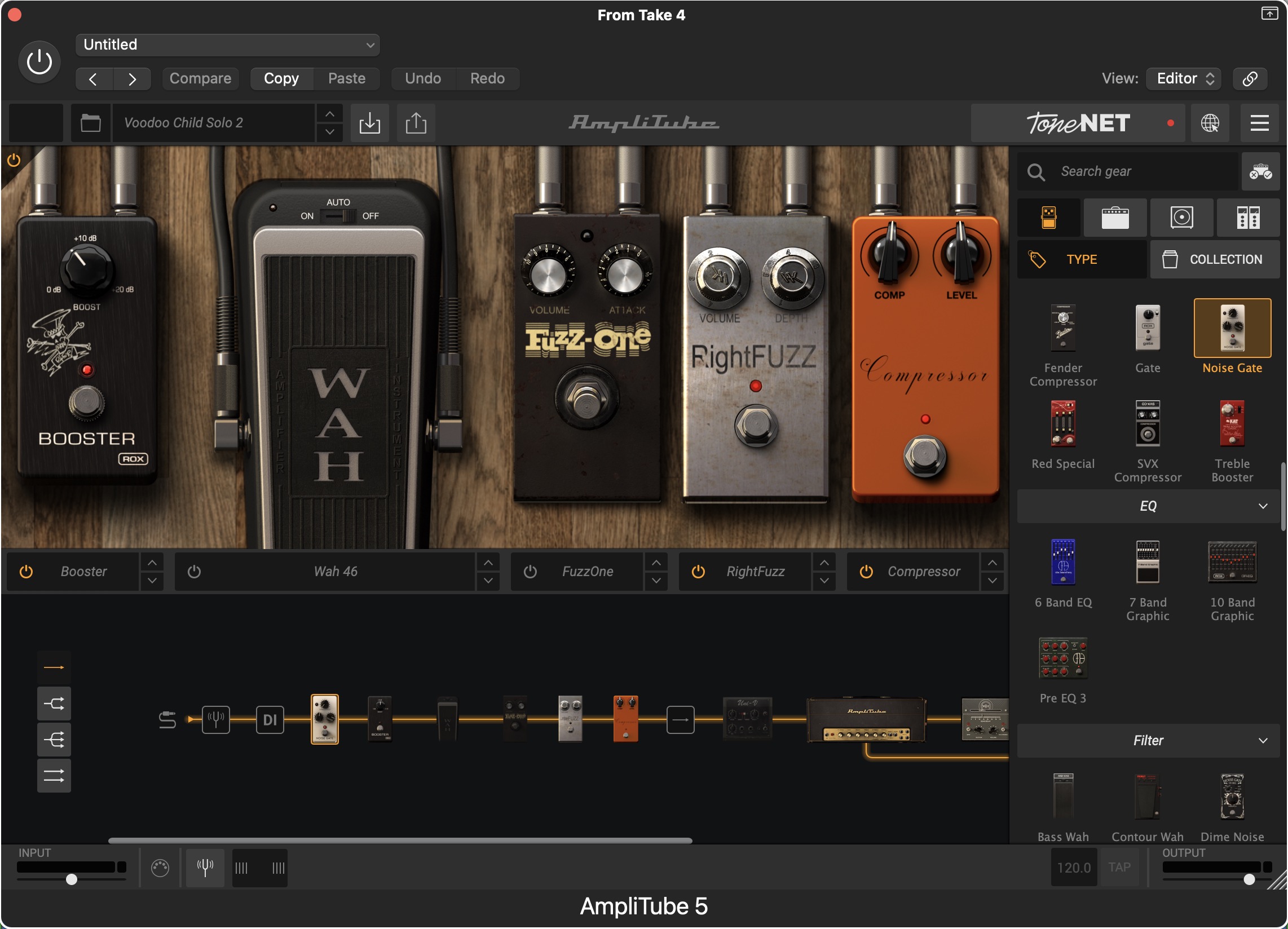
Task: Stomp the Booster footswitch
Action: tap(86, 402)
